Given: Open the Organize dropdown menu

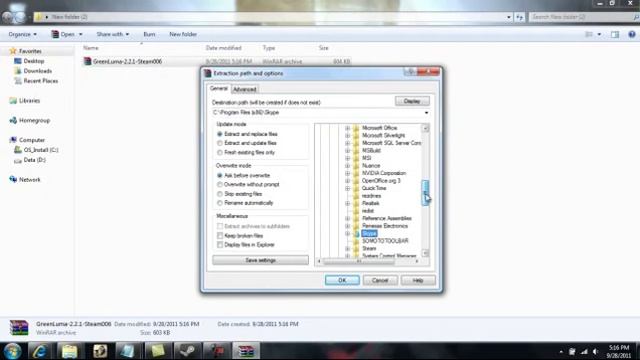Looking at the screenshot, I should [22, 34].
